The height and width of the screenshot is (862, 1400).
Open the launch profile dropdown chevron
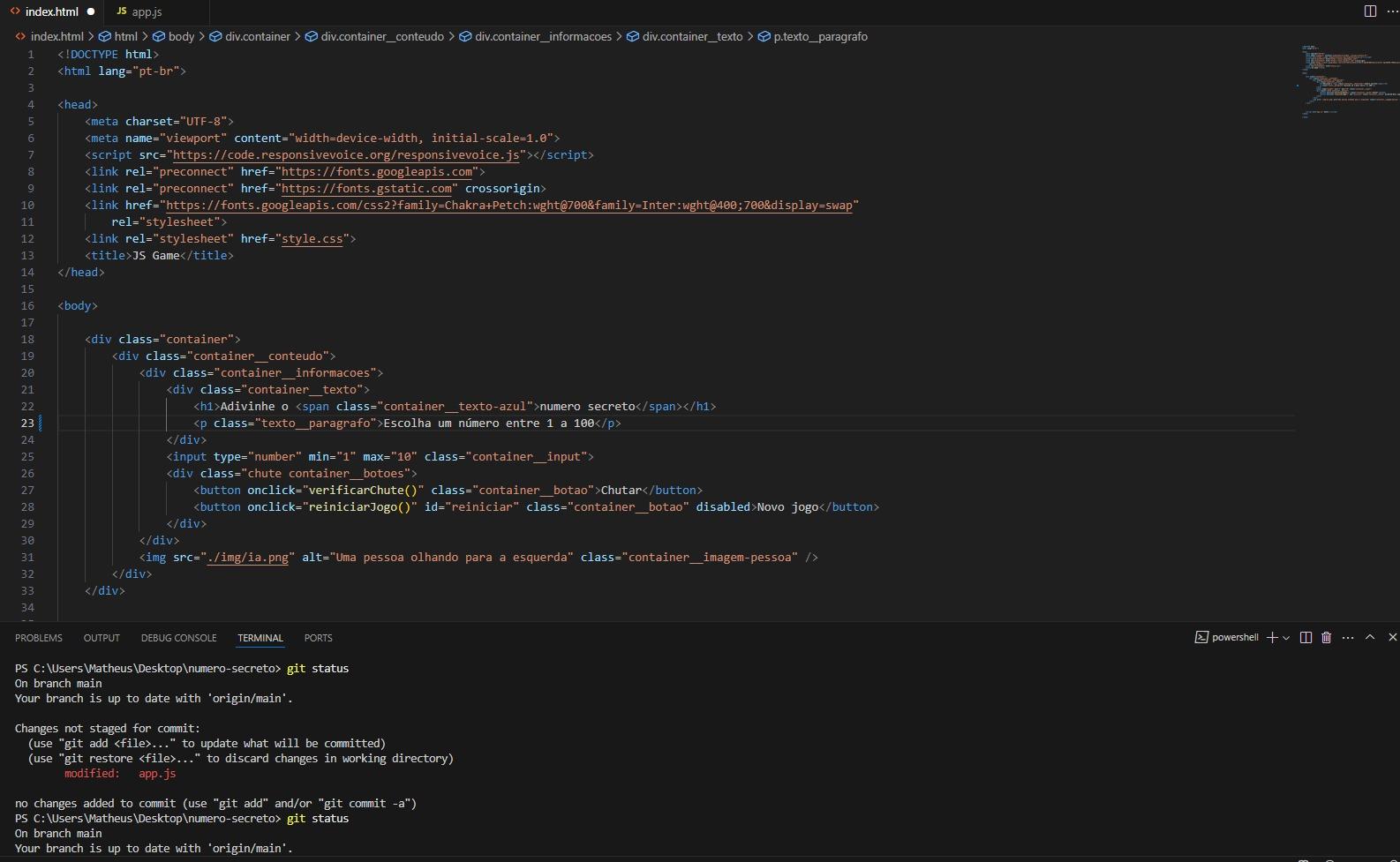[x=1286, y=637]
